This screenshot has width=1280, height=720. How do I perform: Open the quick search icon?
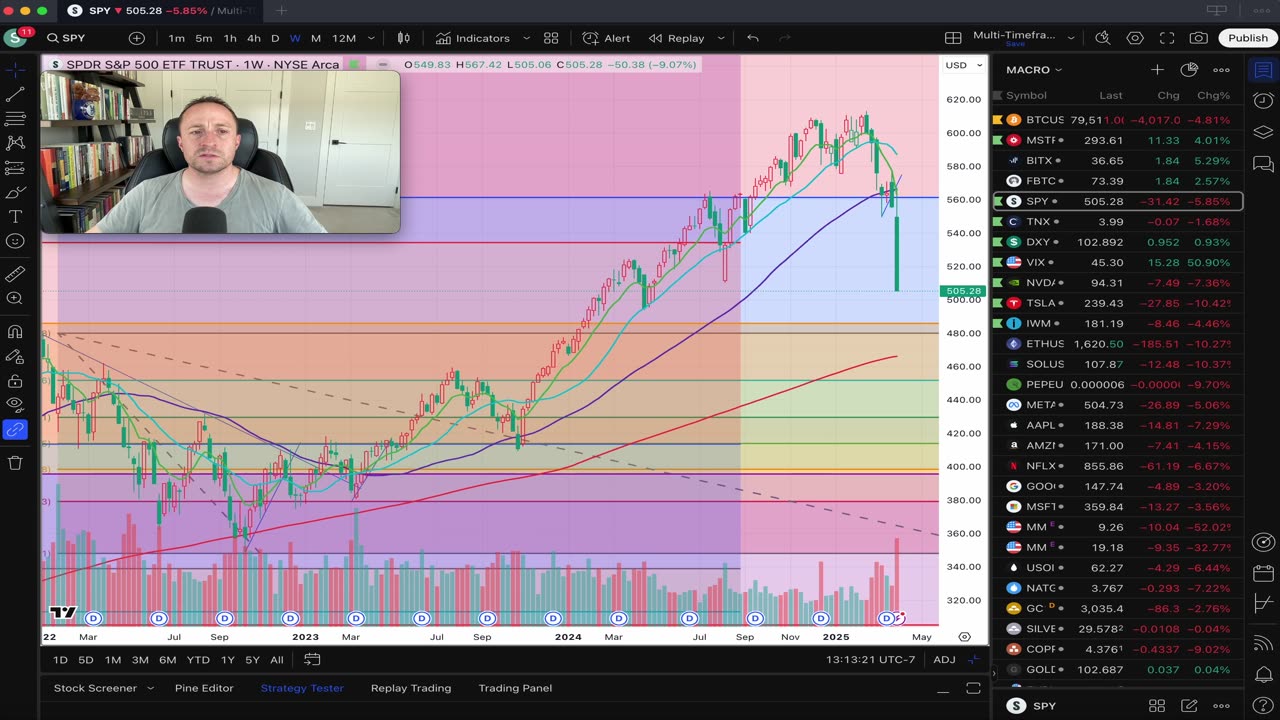coord(1103,38)
